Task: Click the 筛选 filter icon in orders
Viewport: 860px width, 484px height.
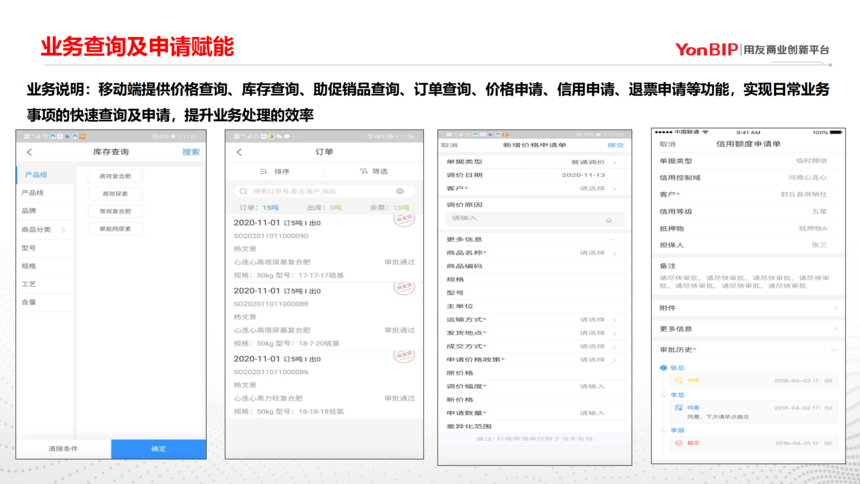Action: [363, 171]
